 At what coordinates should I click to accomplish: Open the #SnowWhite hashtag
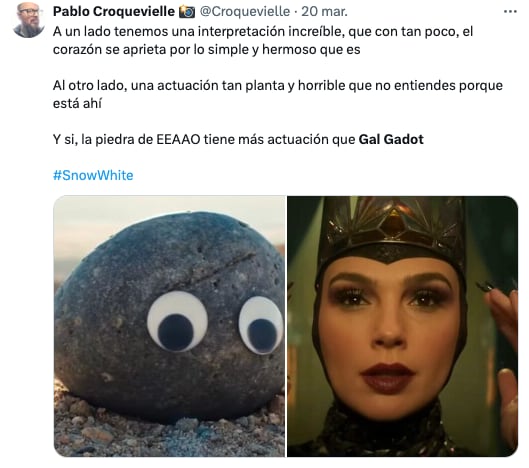[x=93, y=175]
